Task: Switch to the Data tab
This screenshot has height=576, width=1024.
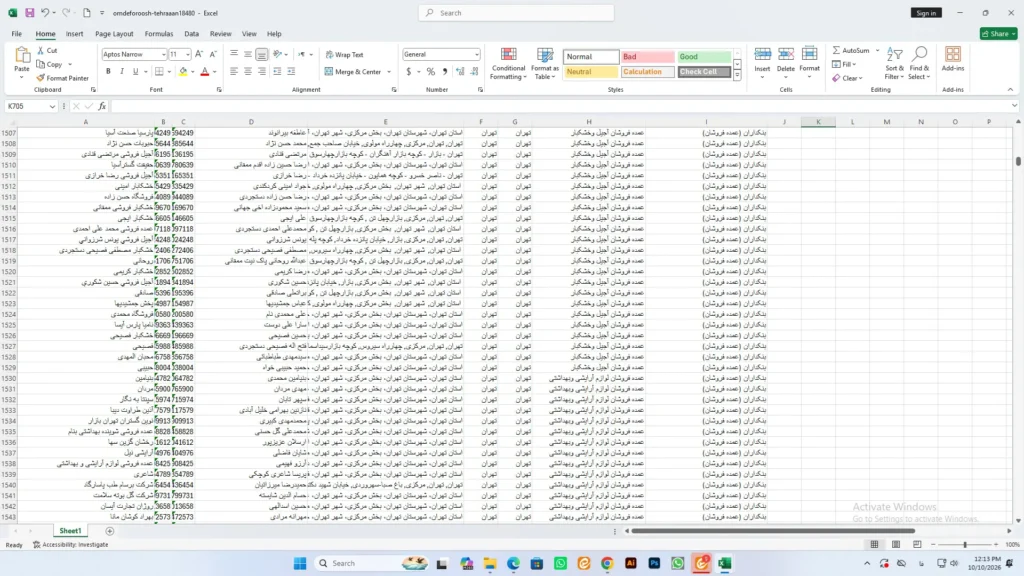Action: [191, 33]
